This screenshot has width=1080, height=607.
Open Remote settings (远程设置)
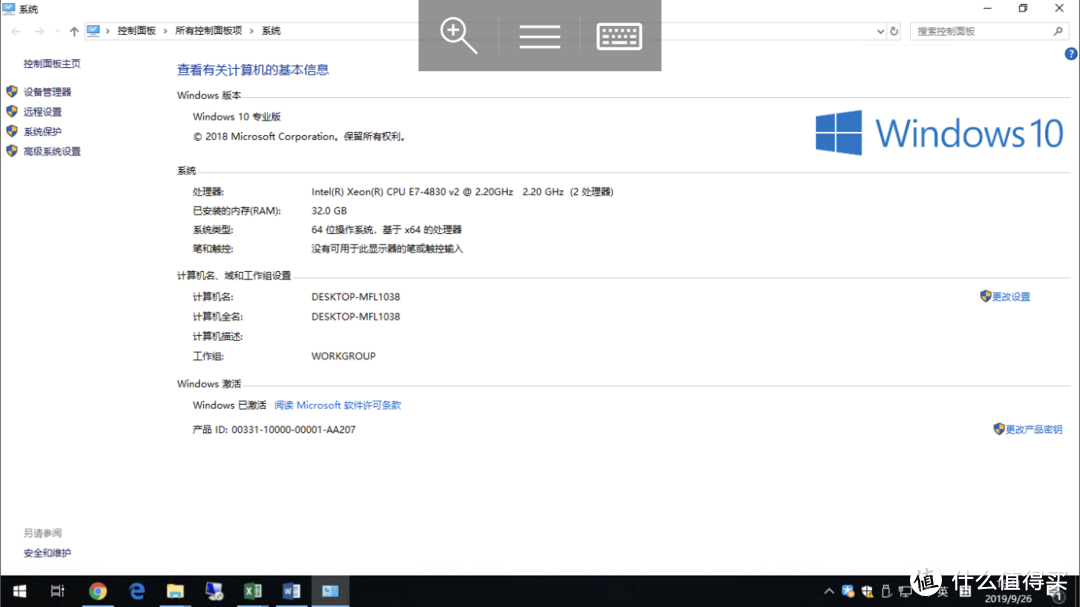click(42, 112)
